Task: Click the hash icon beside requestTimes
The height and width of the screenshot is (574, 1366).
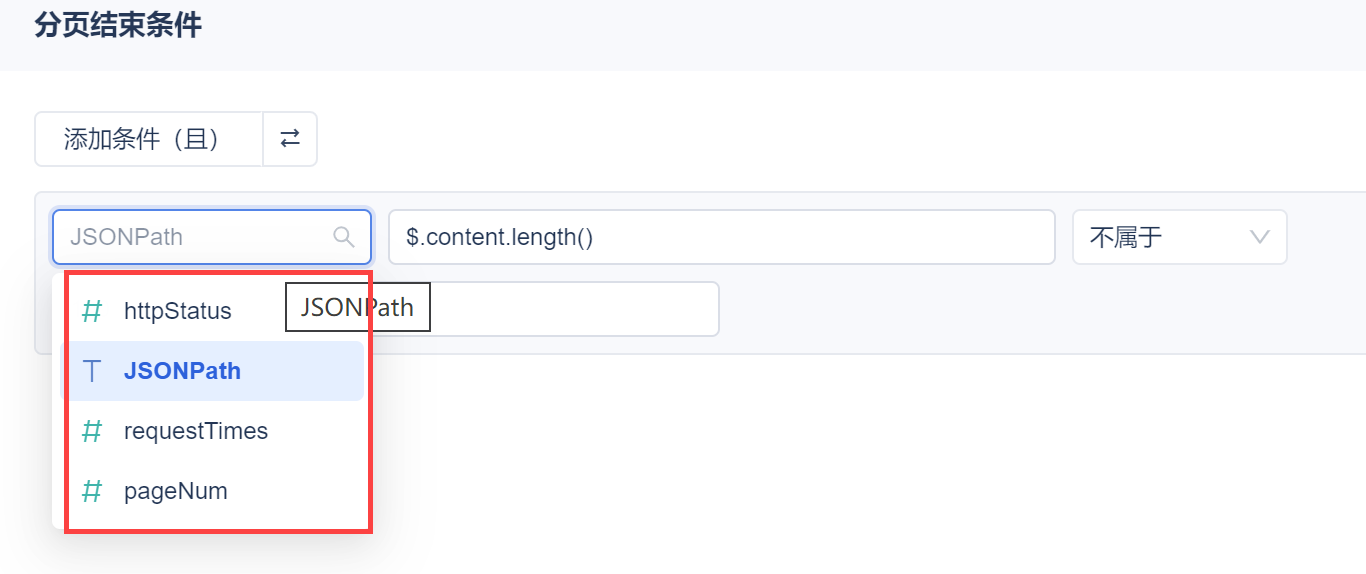Action: 92,431
